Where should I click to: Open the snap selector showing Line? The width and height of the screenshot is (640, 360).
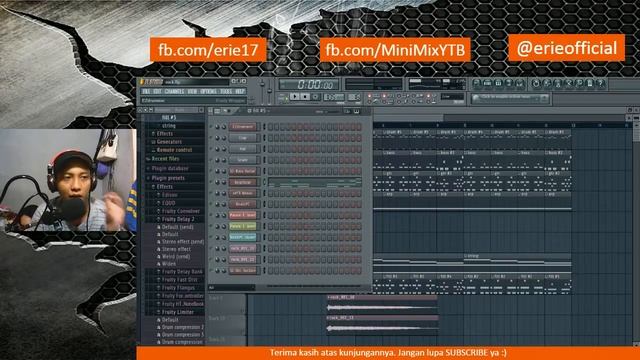(452, 96)
